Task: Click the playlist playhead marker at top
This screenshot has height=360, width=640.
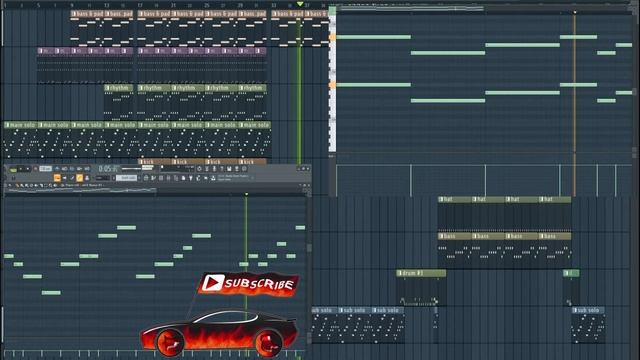Action: (300, 4)
